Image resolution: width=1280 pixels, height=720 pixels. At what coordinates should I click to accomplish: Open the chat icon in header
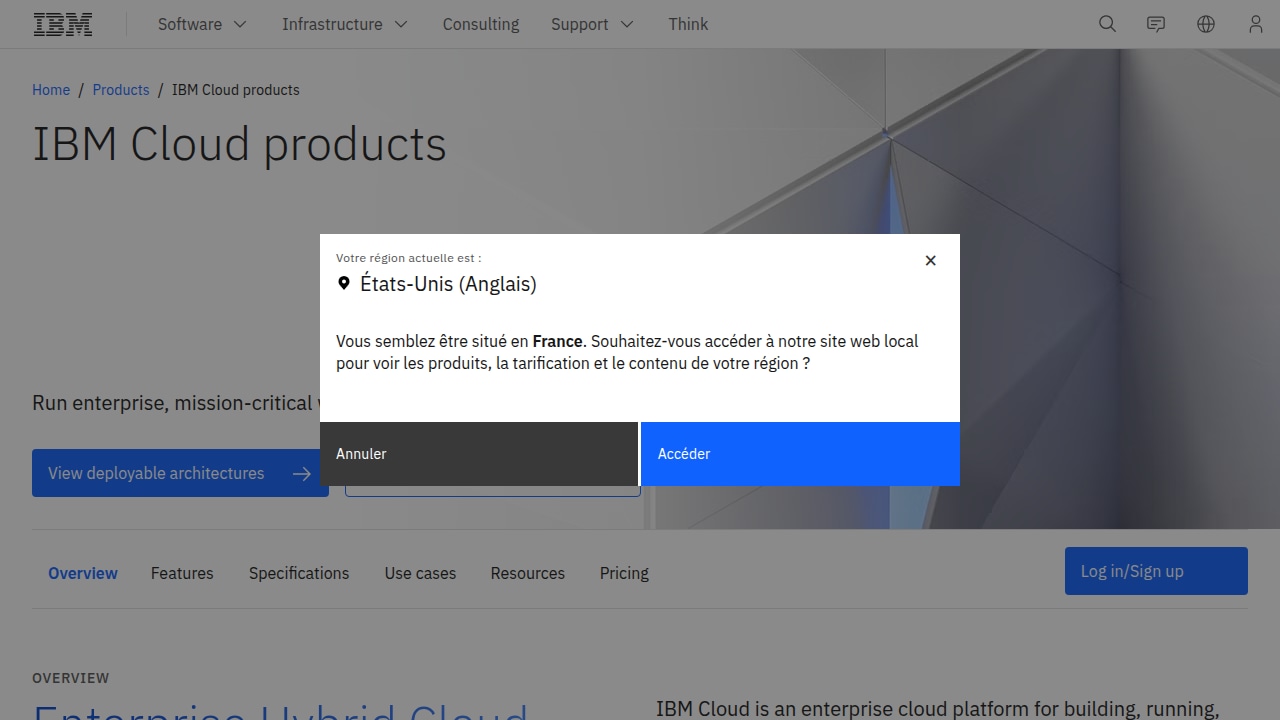[x=1156, y=24]
